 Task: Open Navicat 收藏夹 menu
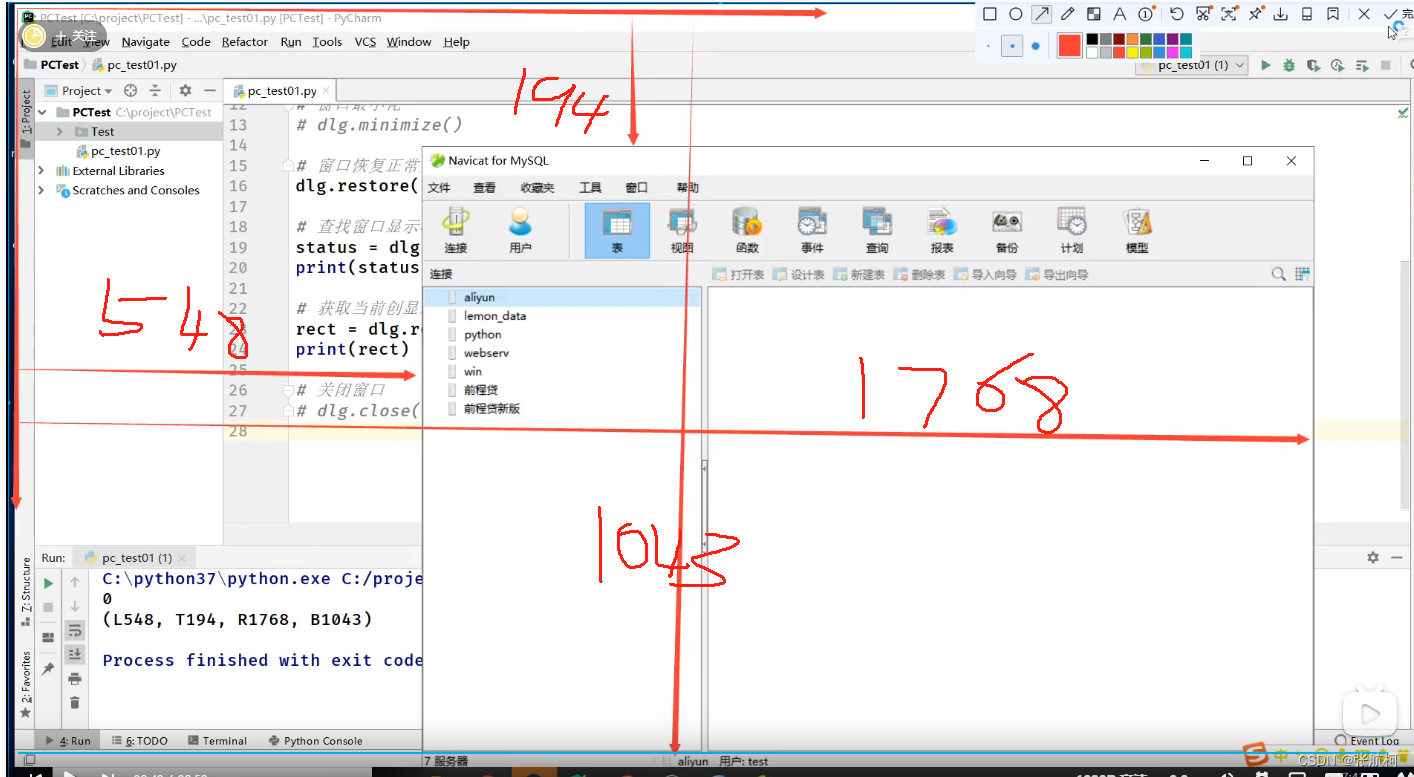pyautogui.click(x=537, y=188)
